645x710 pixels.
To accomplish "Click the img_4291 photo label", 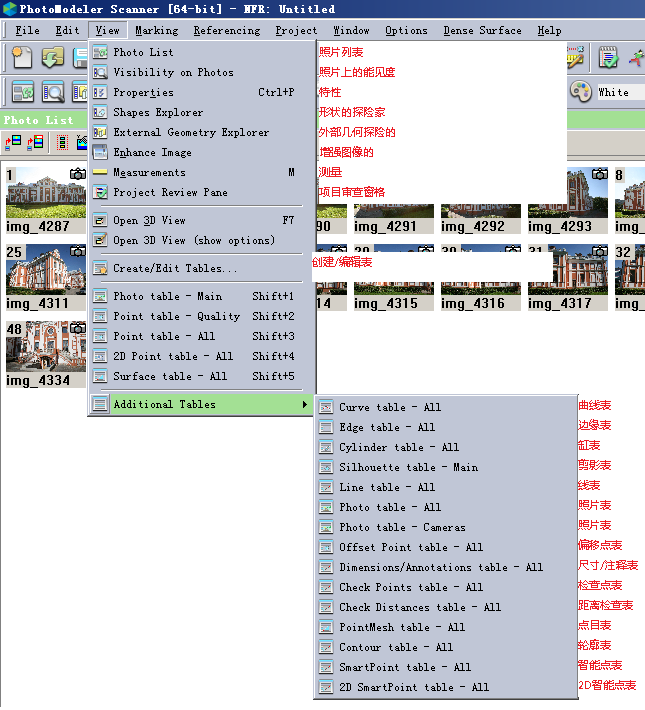I will pyautogui.click(x=385, y=226).
